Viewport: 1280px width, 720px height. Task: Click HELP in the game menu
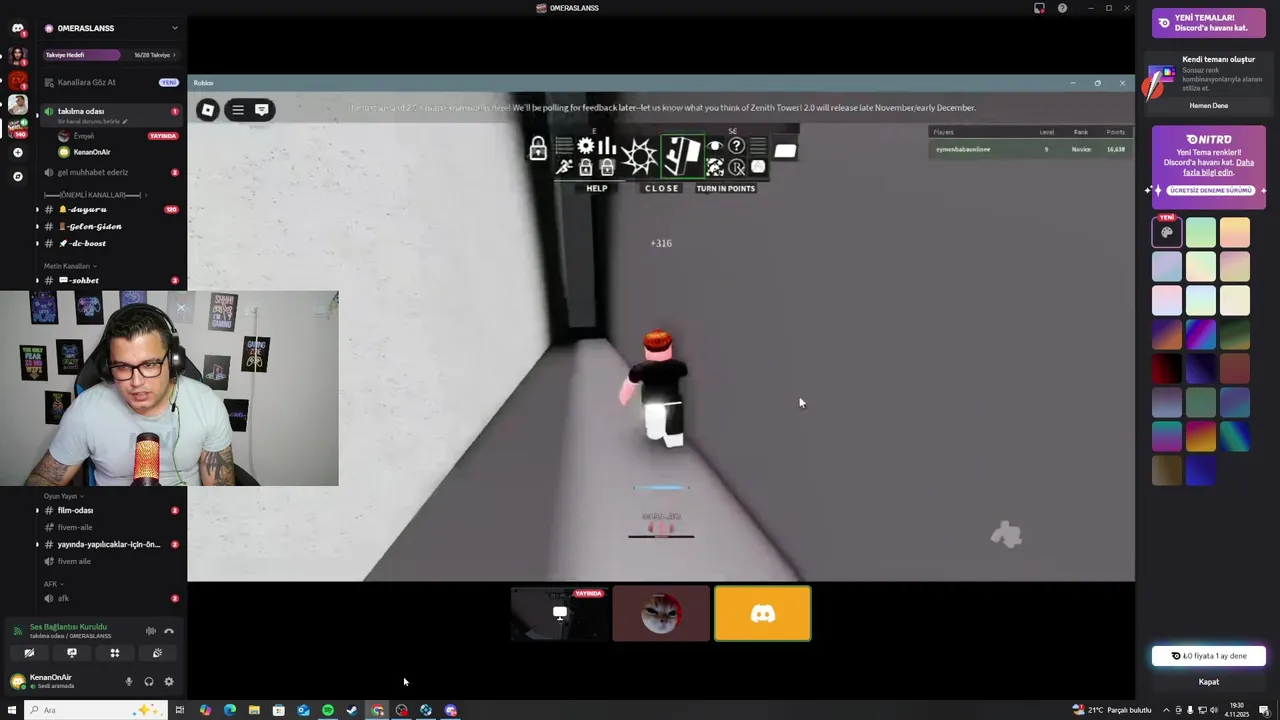[597, 188]
